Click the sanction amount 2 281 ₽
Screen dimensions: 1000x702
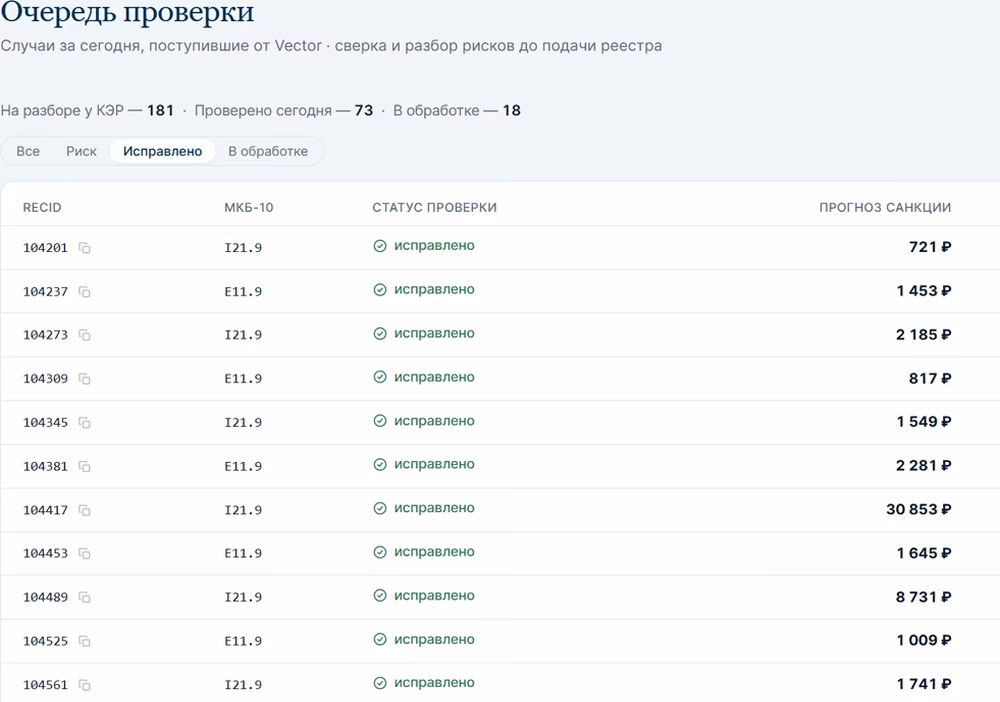(x=923, y=466)
